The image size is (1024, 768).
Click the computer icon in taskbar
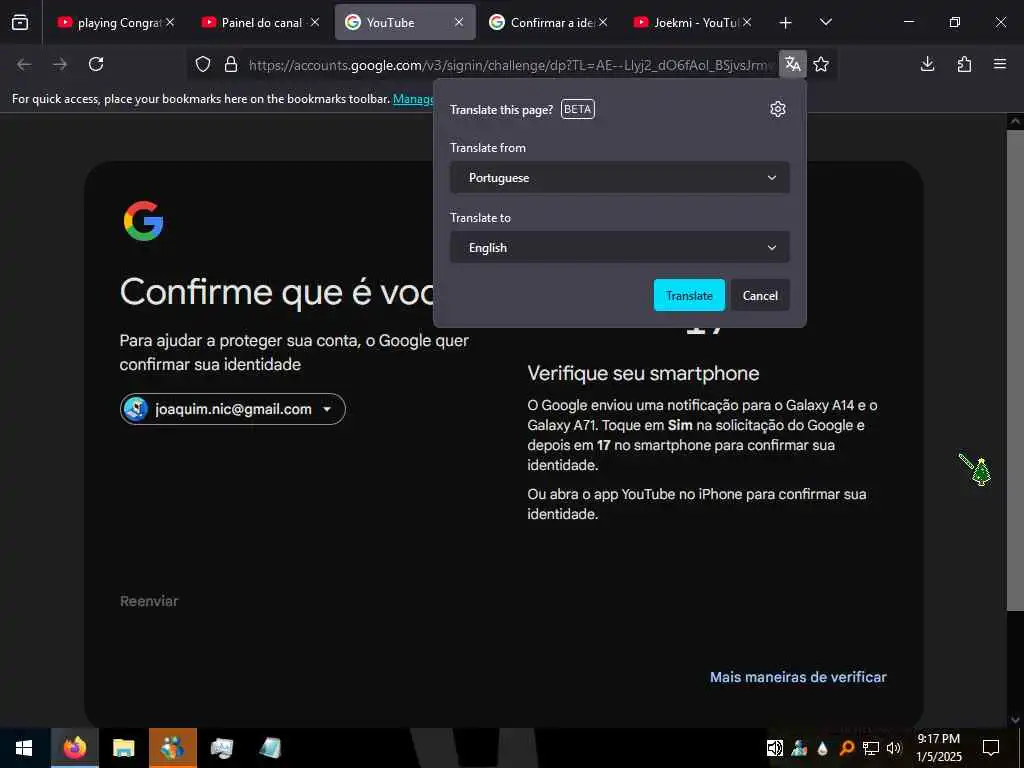(x=221, y=748)
